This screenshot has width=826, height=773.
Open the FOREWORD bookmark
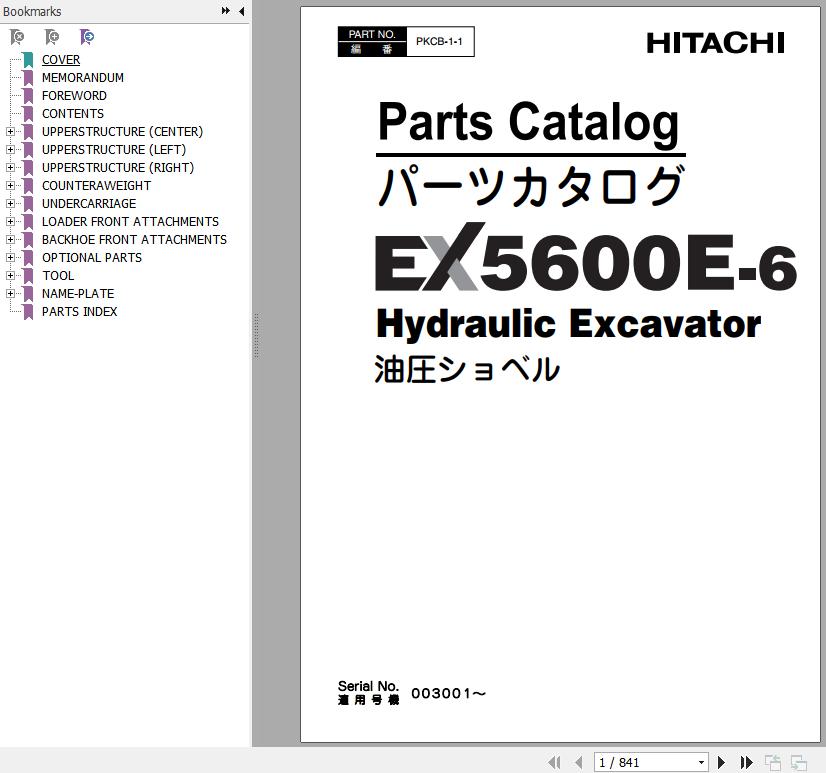point(74,95)
